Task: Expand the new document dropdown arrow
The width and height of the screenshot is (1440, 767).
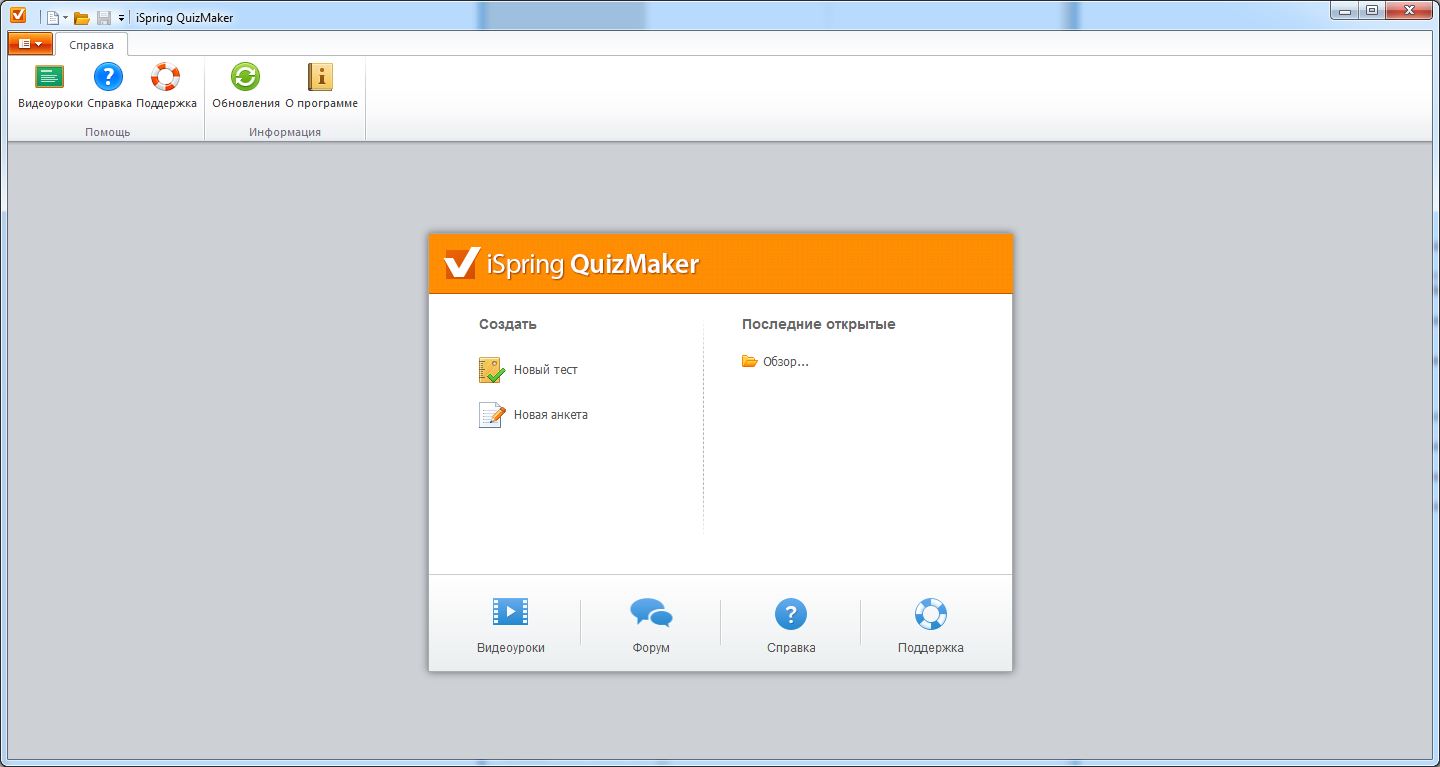Action: pos(66,18)
